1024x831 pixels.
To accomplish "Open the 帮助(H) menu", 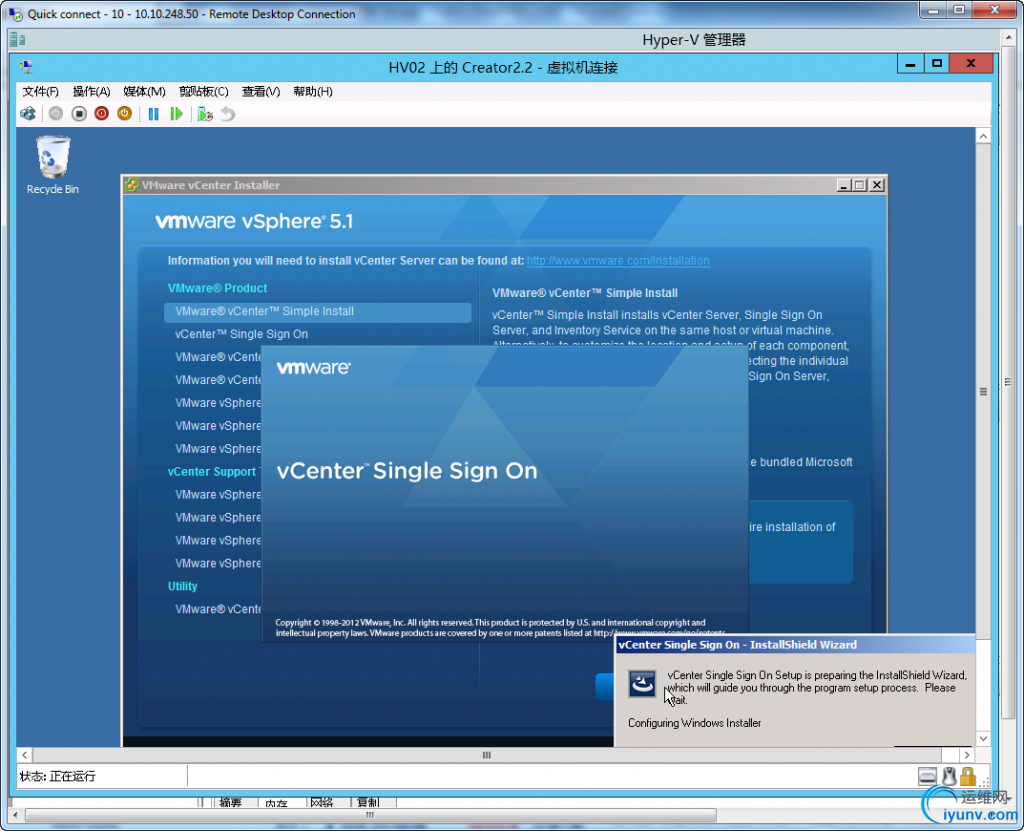I will [x=313, y=91].
